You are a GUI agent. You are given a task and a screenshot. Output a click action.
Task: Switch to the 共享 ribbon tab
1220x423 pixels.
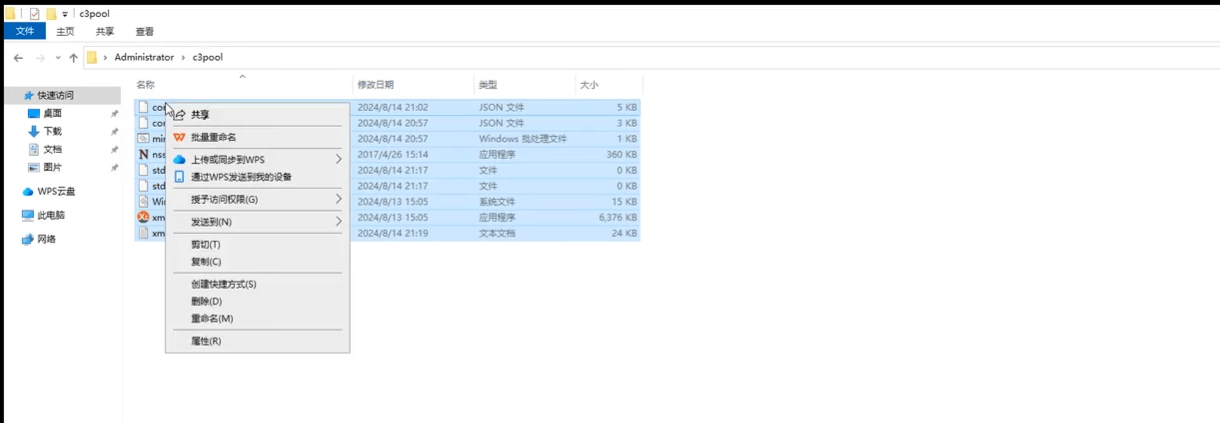(x=105, y=32)
